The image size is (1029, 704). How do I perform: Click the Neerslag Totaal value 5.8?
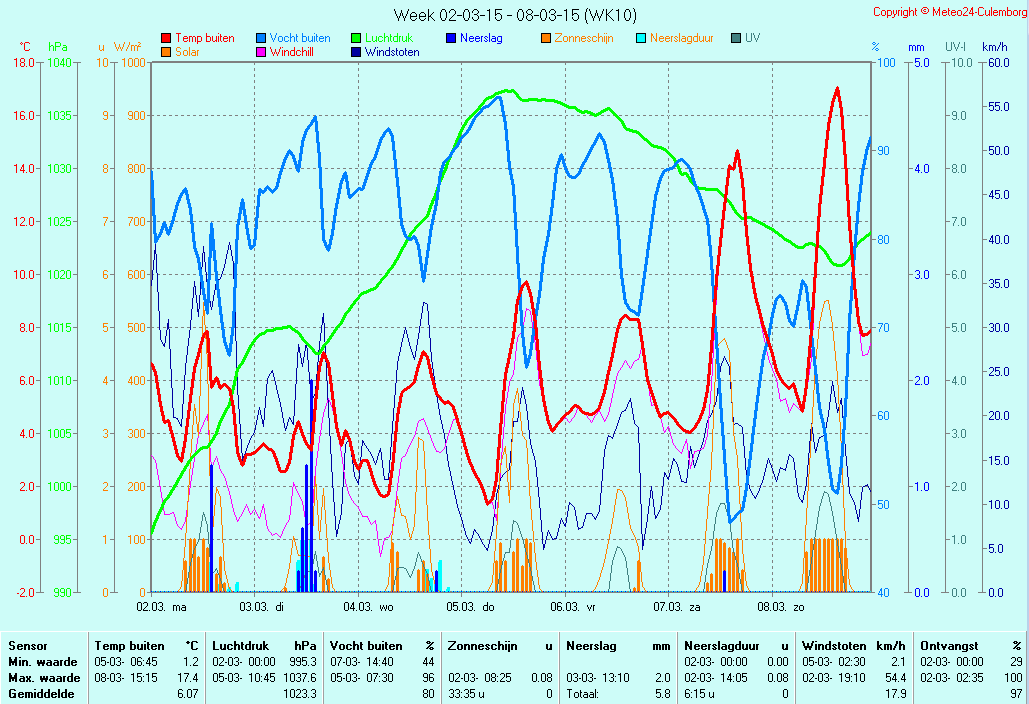point(663,694)
